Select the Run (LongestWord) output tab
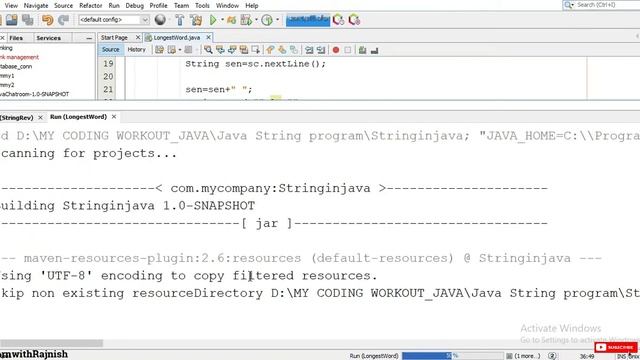Screen dimensions: 640x360 click(x=78, y=117)
